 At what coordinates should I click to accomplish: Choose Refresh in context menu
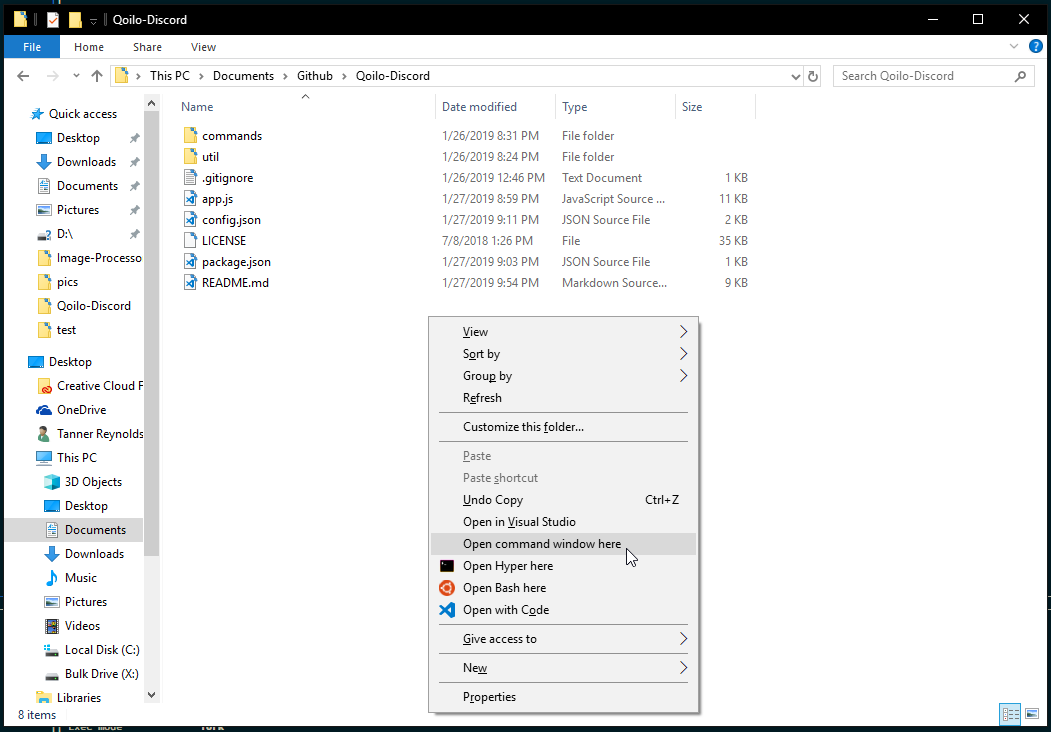point(563,398)
